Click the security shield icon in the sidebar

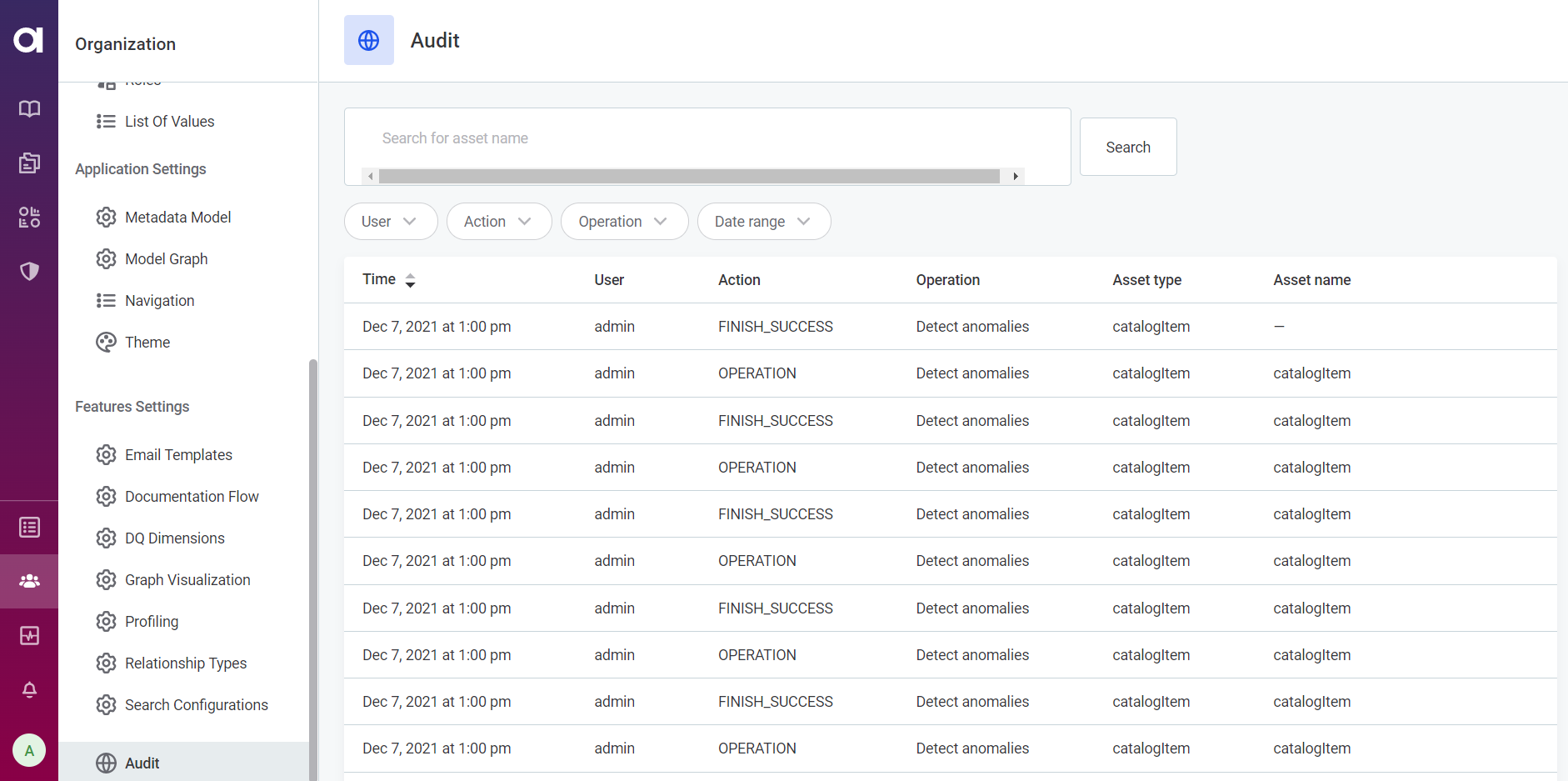point(29,271)
